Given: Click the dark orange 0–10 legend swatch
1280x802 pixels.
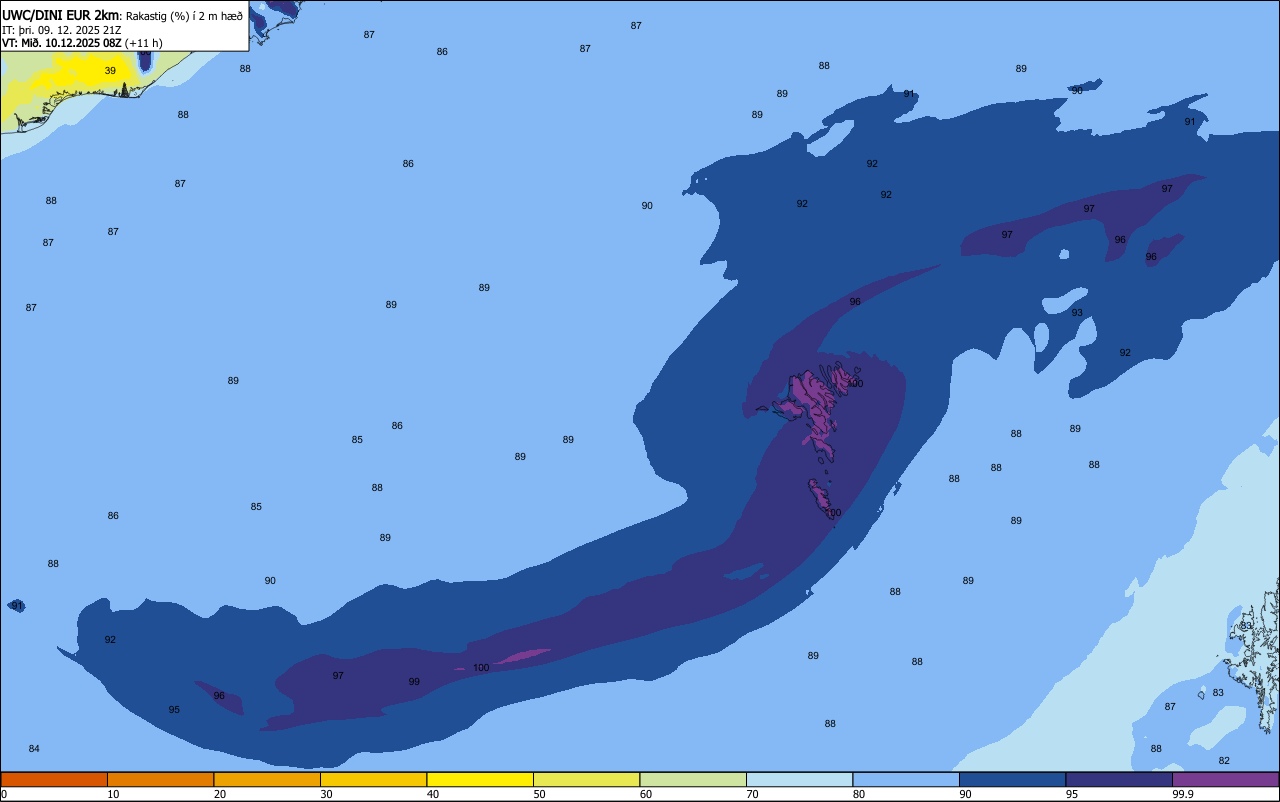Looking at the screenshot, I should (x=54, y=779).
